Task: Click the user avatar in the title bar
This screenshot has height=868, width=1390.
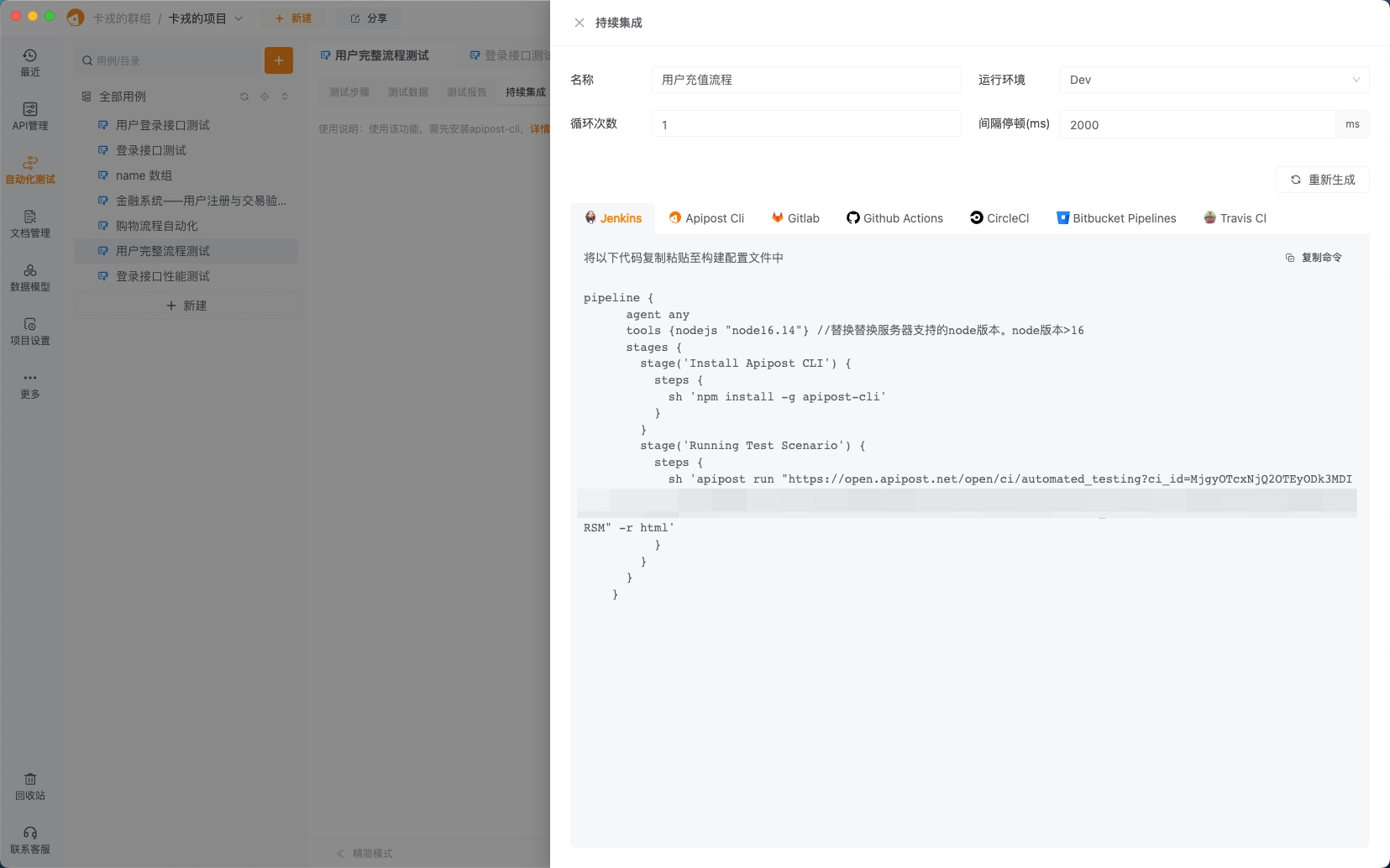Action: 76,18
